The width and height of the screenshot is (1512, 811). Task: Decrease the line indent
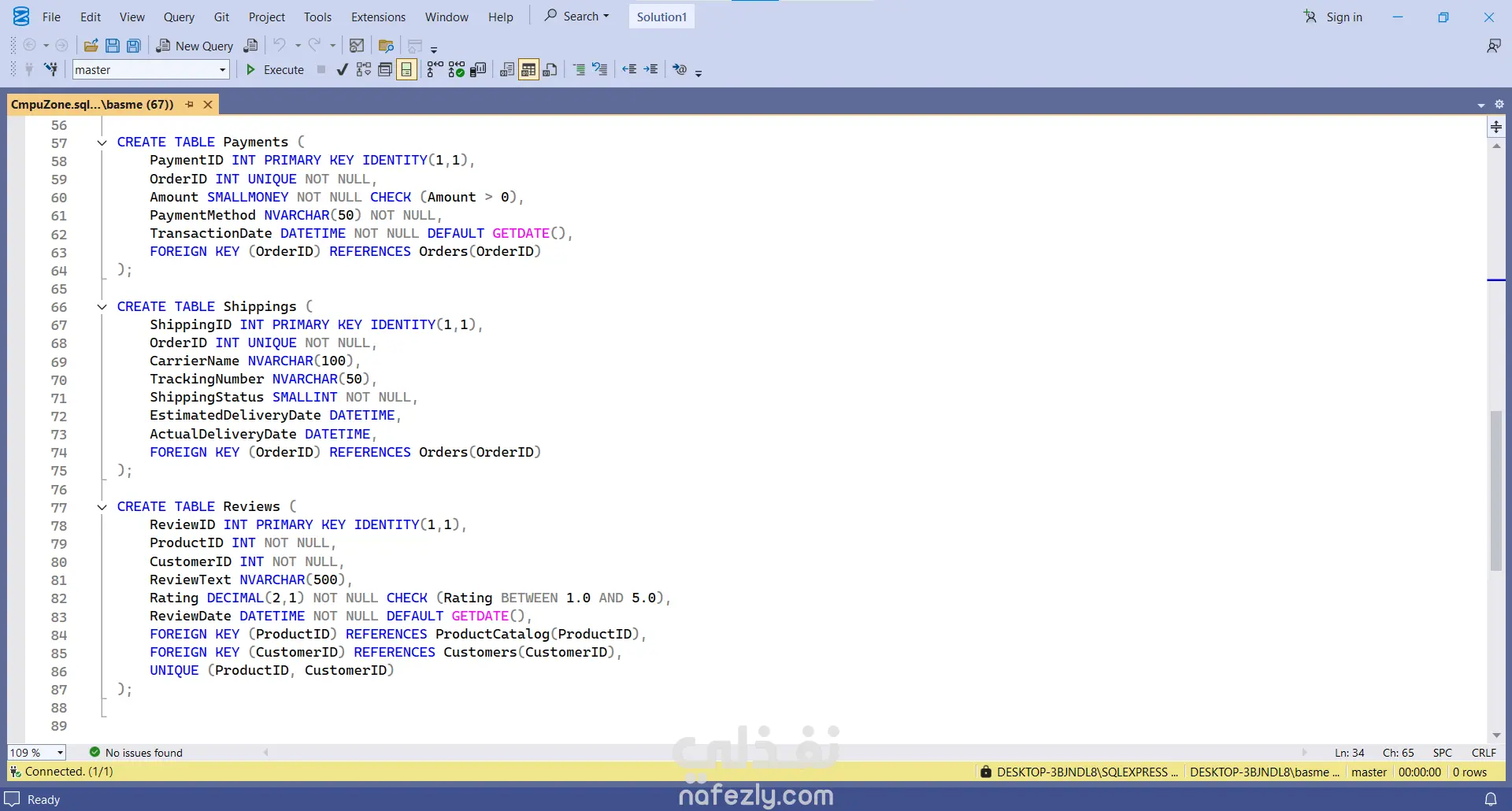pos(629,69)
